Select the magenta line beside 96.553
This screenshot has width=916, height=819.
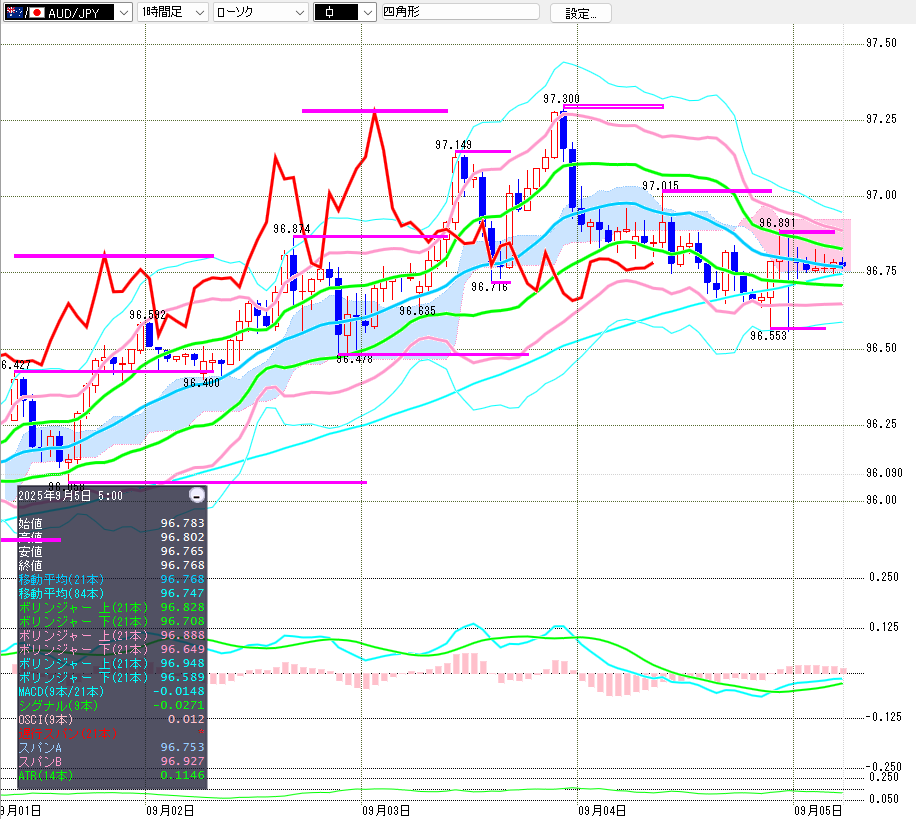tap(798, 328)
